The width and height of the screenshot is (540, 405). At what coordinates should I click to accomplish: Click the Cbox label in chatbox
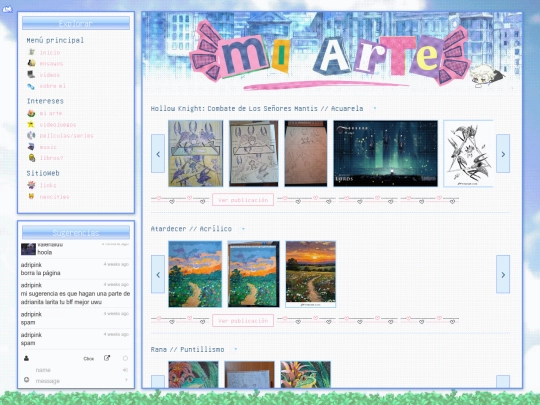(x=89, y=359)
